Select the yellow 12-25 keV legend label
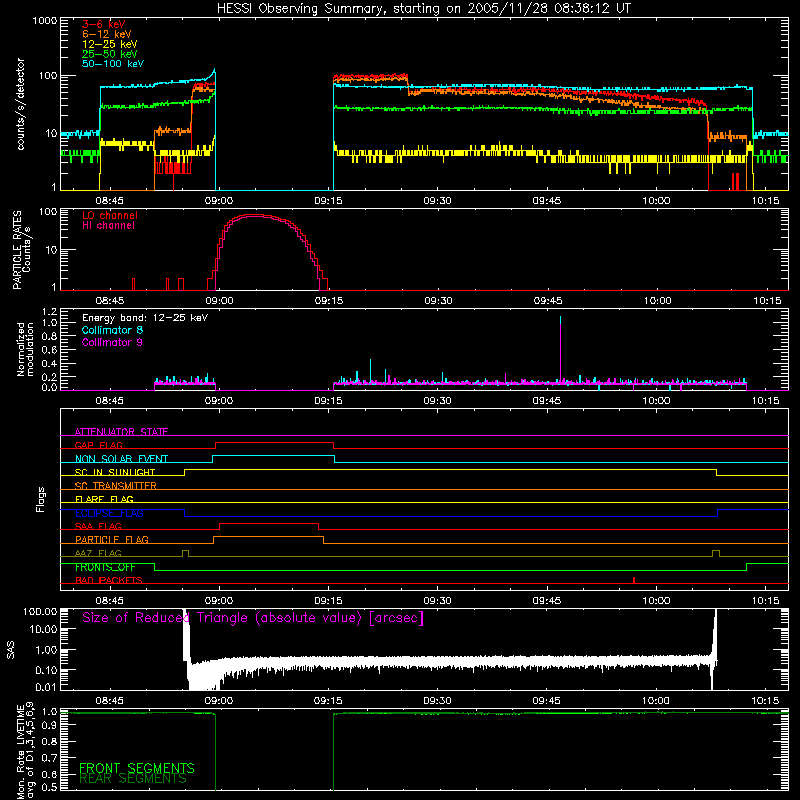The height and width of the screenshot is (800, 800). point(110,44)
